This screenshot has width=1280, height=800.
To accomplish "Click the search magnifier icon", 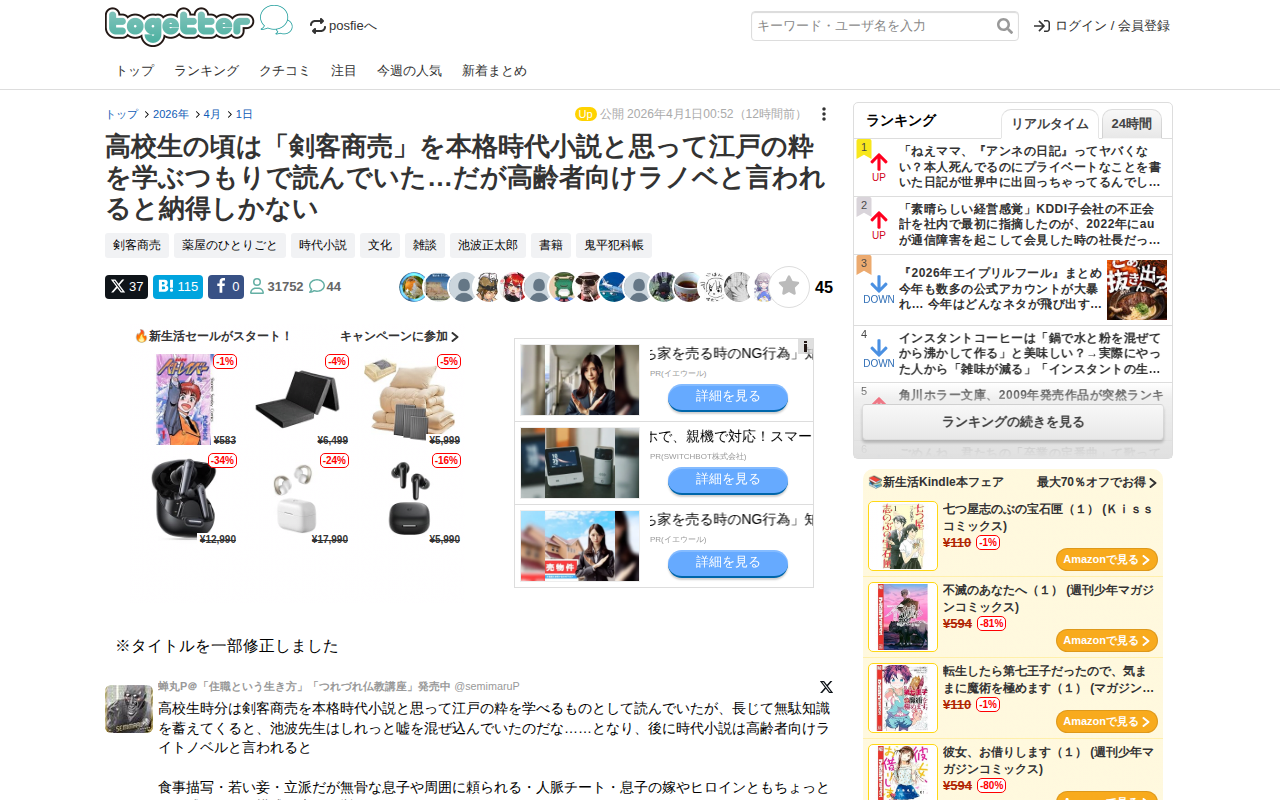I will (1005, 26).
